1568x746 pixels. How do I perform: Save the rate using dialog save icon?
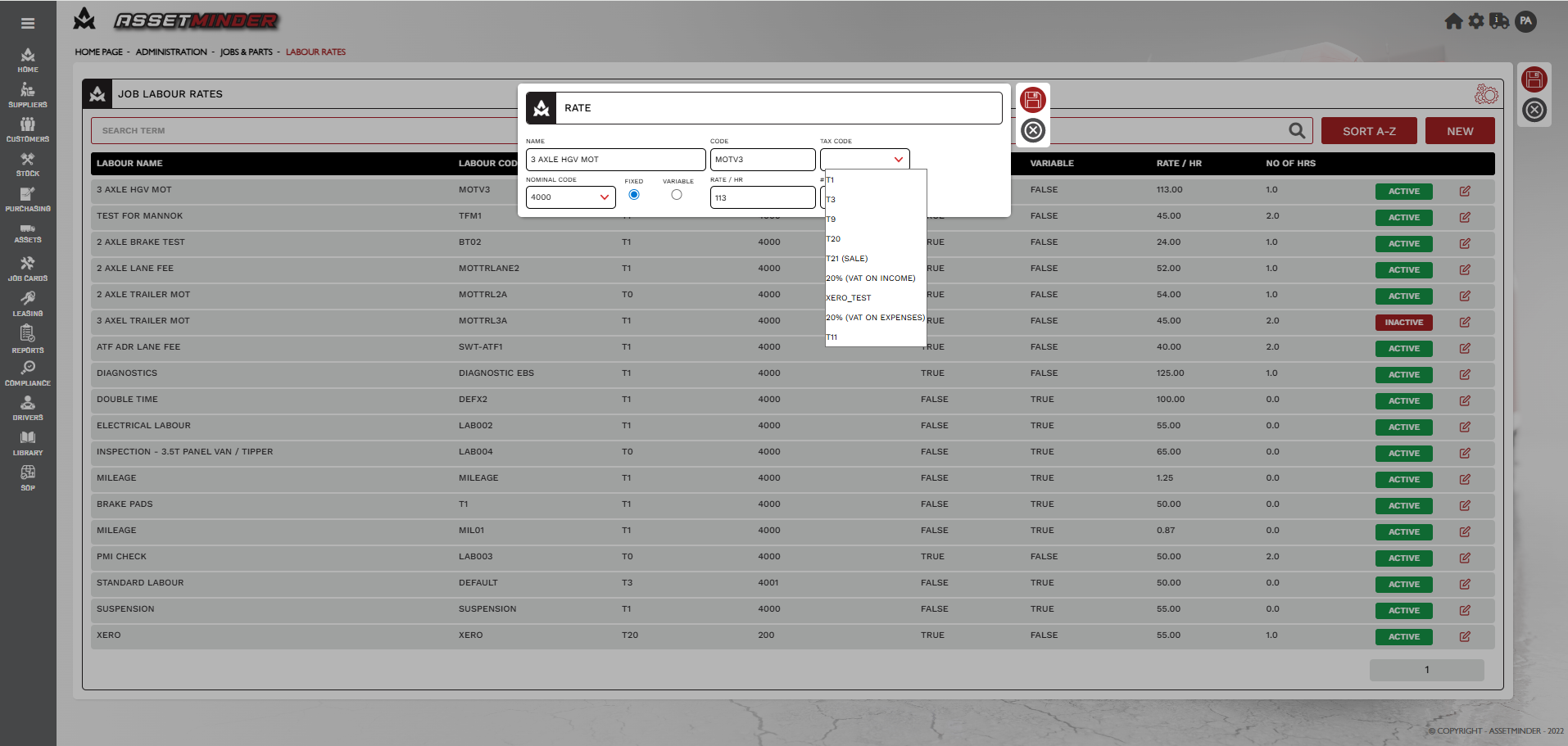(x=1033, y=100)
